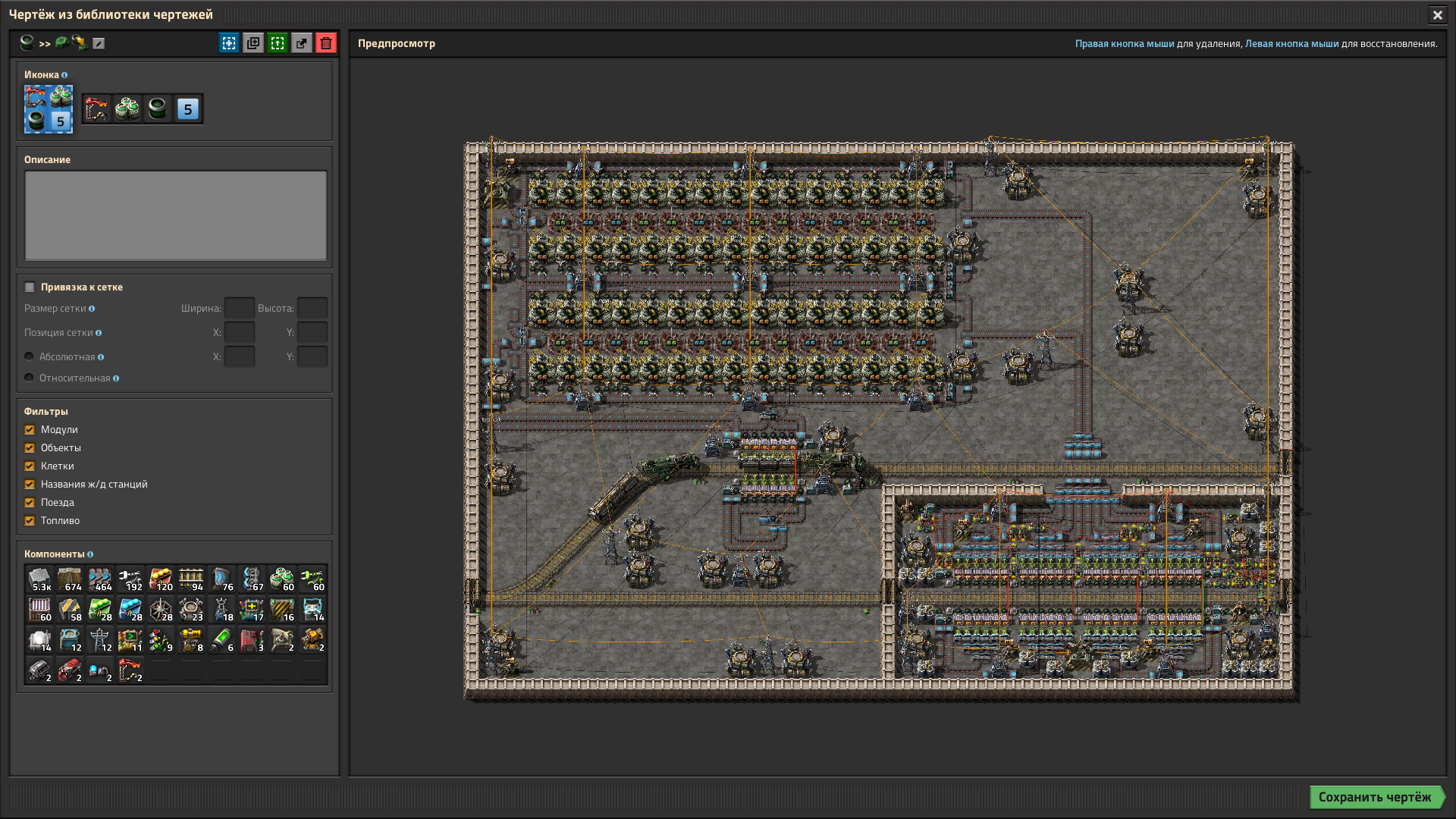Click the rail component showing 94
1456x819 pixels.
coord(191,579)
